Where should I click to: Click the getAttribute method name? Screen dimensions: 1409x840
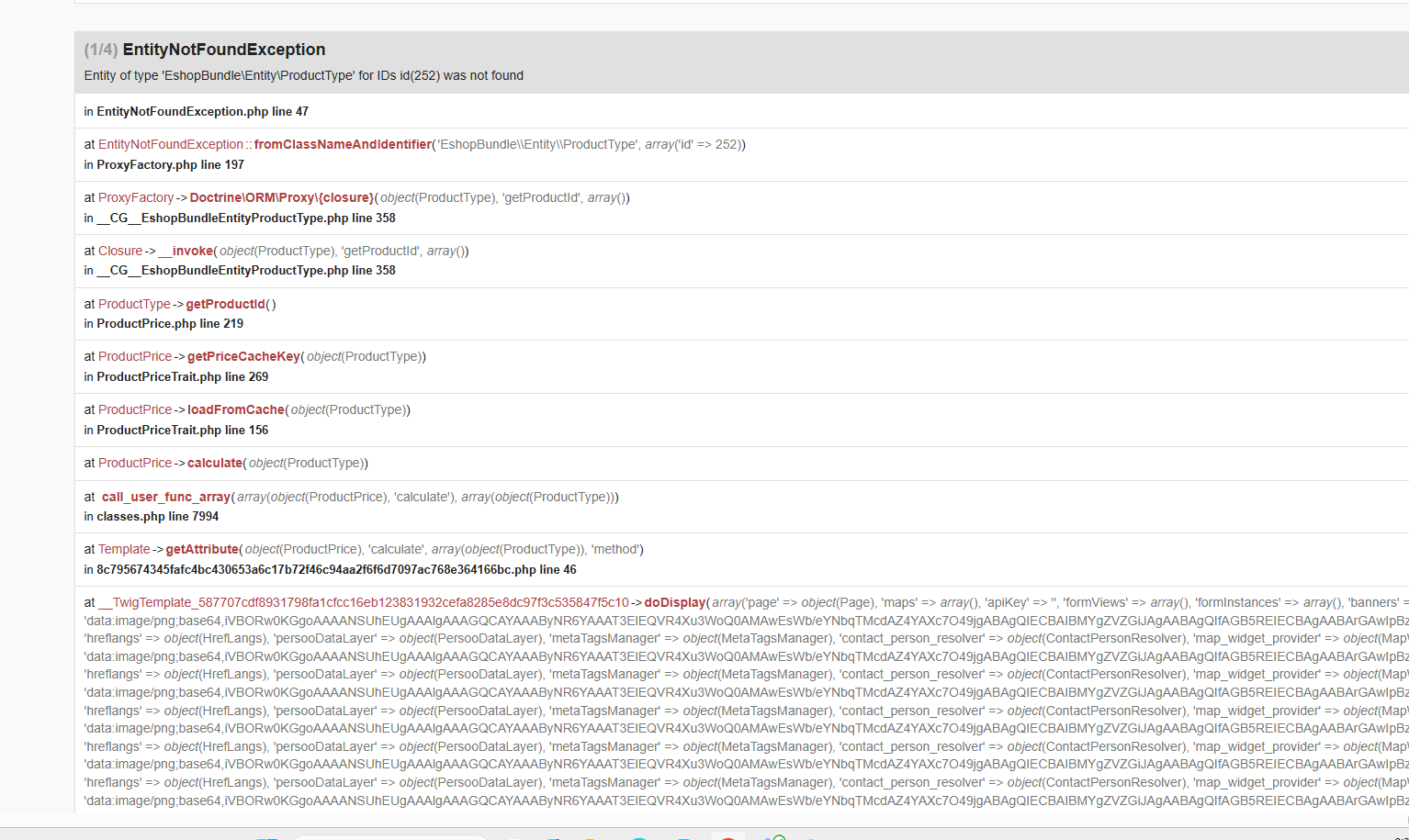(202, 549)
